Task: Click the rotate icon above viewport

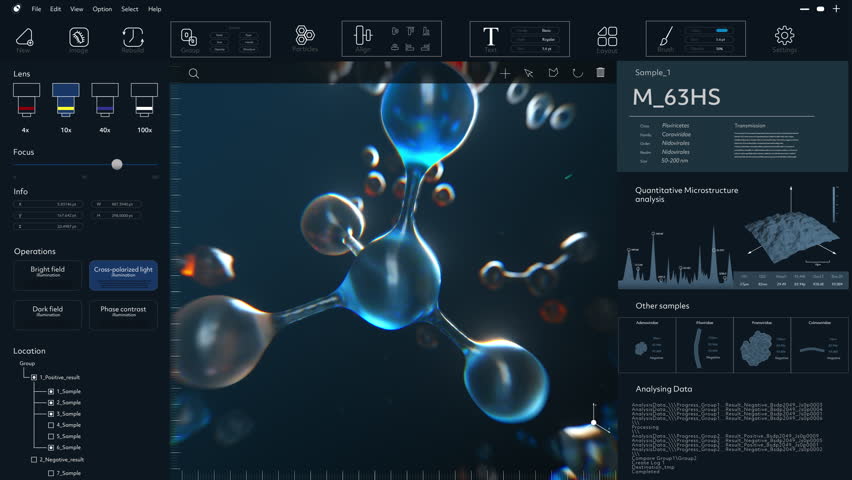Action: pyautogui.click(x=577, y=73)
